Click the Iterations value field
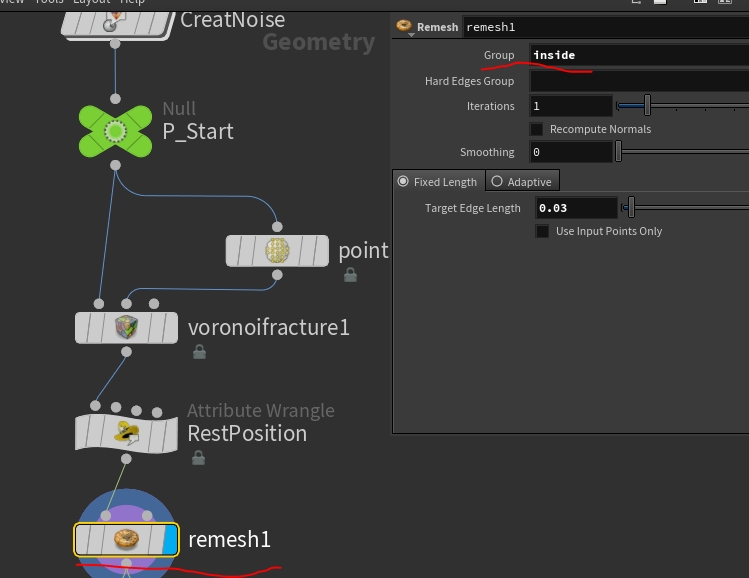This screenshot has height=578, width=749. 571,106
